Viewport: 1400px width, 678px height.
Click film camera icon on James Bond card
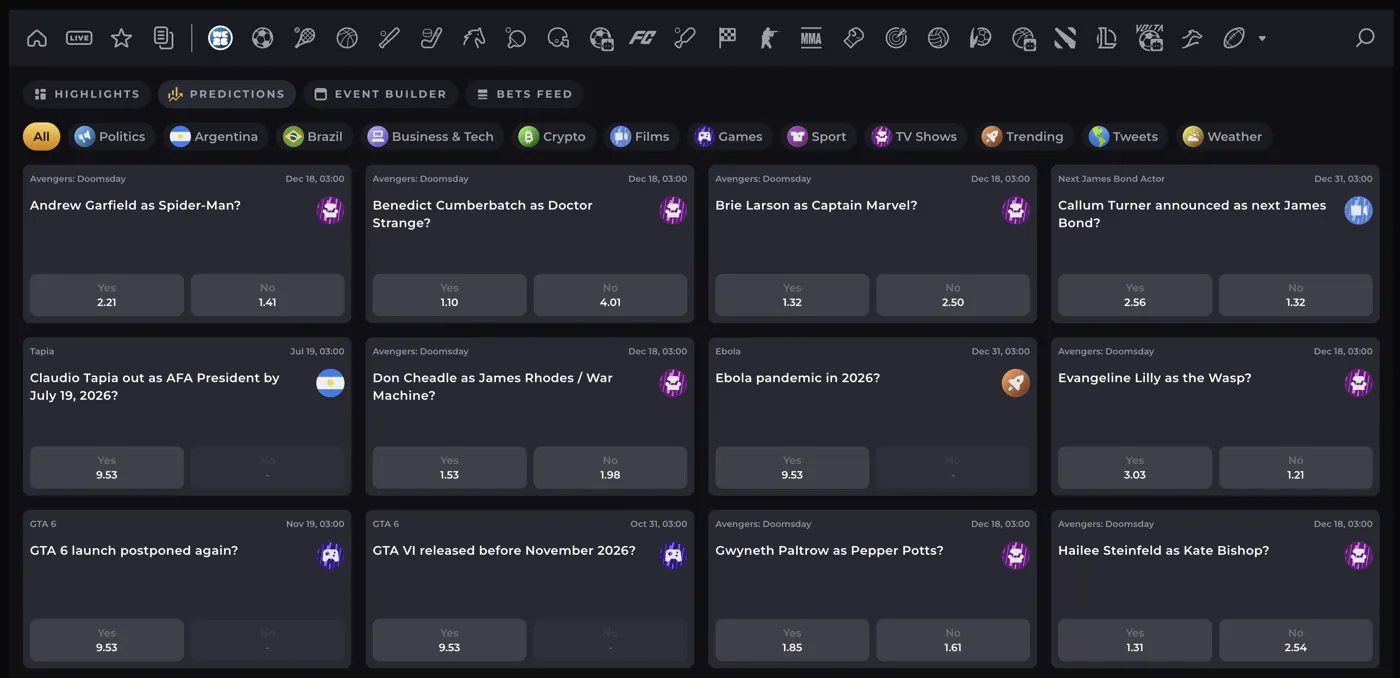(1358, 210)
